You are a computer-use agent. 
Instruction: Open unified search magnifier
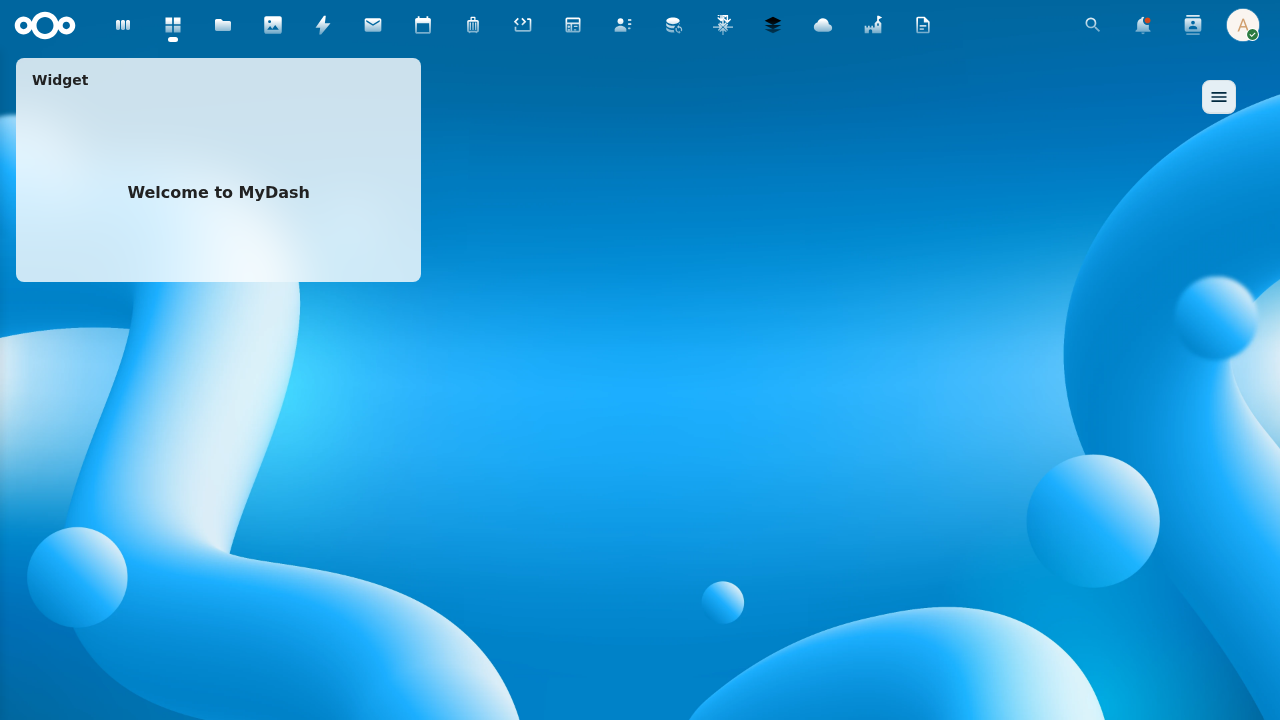coord(1093,25)
